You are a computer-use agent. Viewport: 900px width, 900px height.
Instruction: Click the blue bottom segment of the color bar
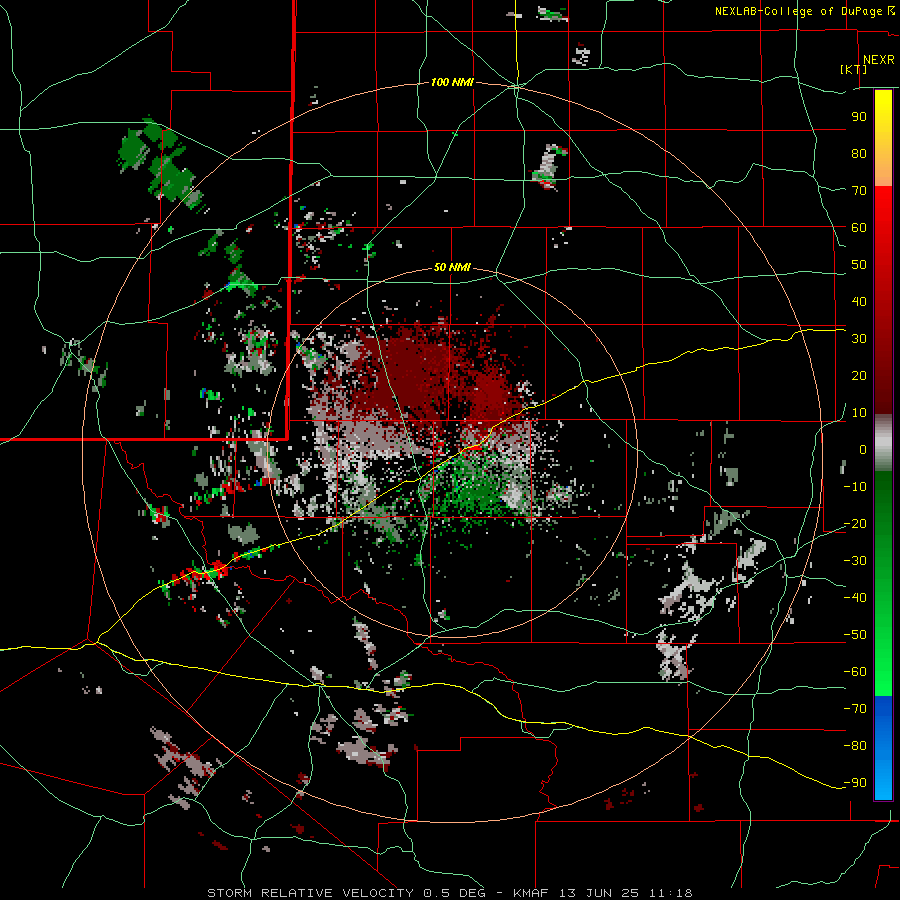pyautogui.click(x=883, y=748)
